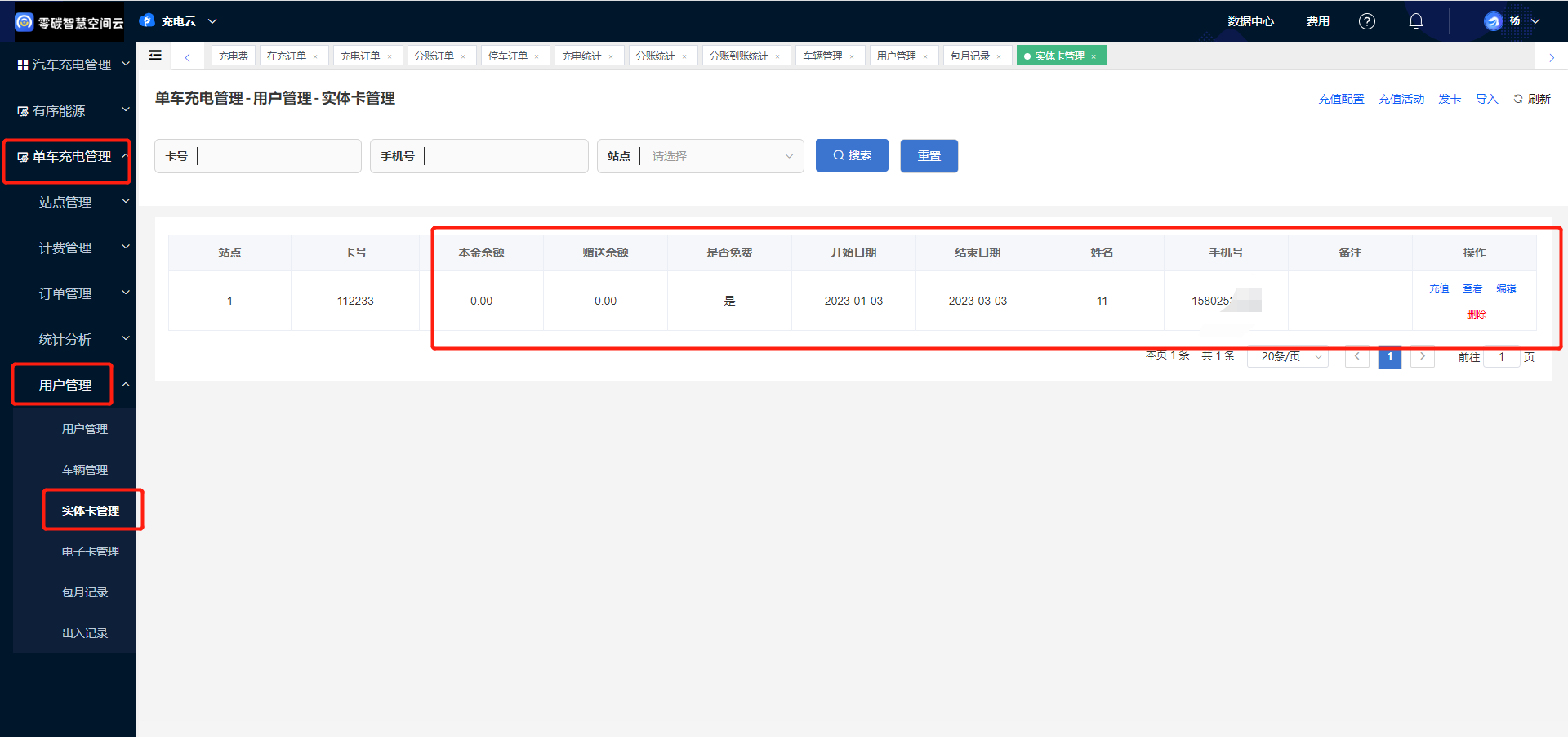The width and height of the screenshot is (1568, 737).
Task: Click the 零碳智慧空间云 logo
Action: (69, 22)
